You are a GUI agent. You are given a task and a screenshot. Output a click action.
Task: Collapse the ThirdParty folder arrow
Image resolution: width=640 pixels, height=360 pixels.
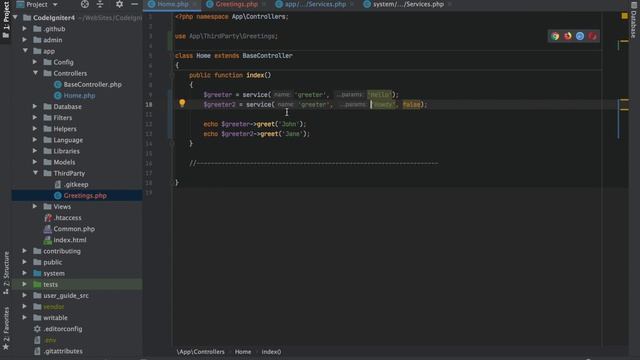coord(36,173)
